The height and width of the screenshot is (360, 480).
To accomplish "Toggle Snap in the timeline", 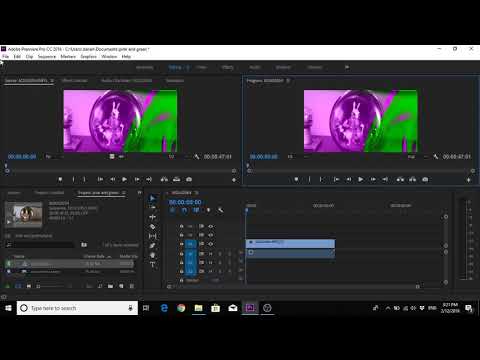I will (184, 210).
